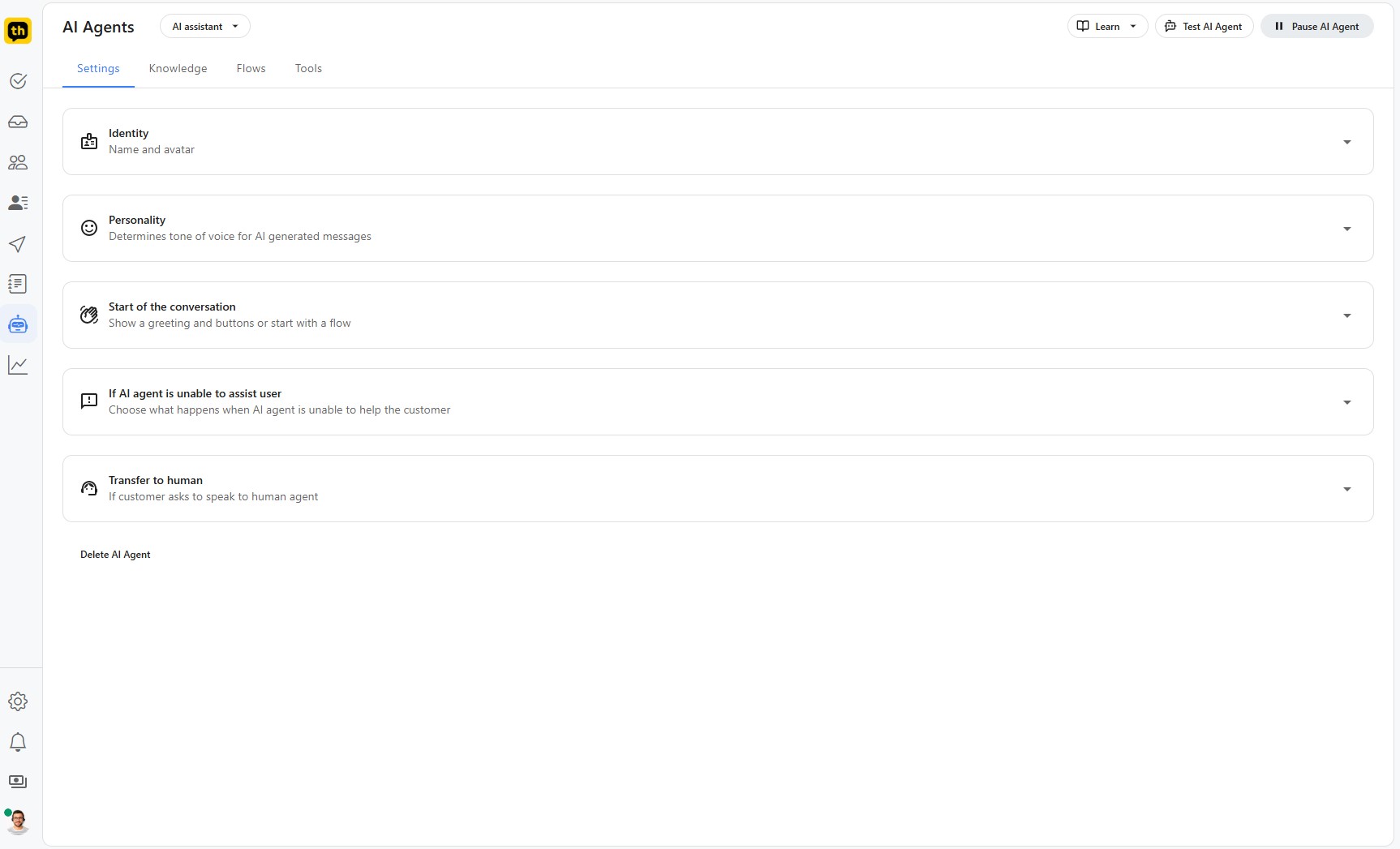Click the Thinkstack logo in sidebar
1400x849 pixels.
18,31
